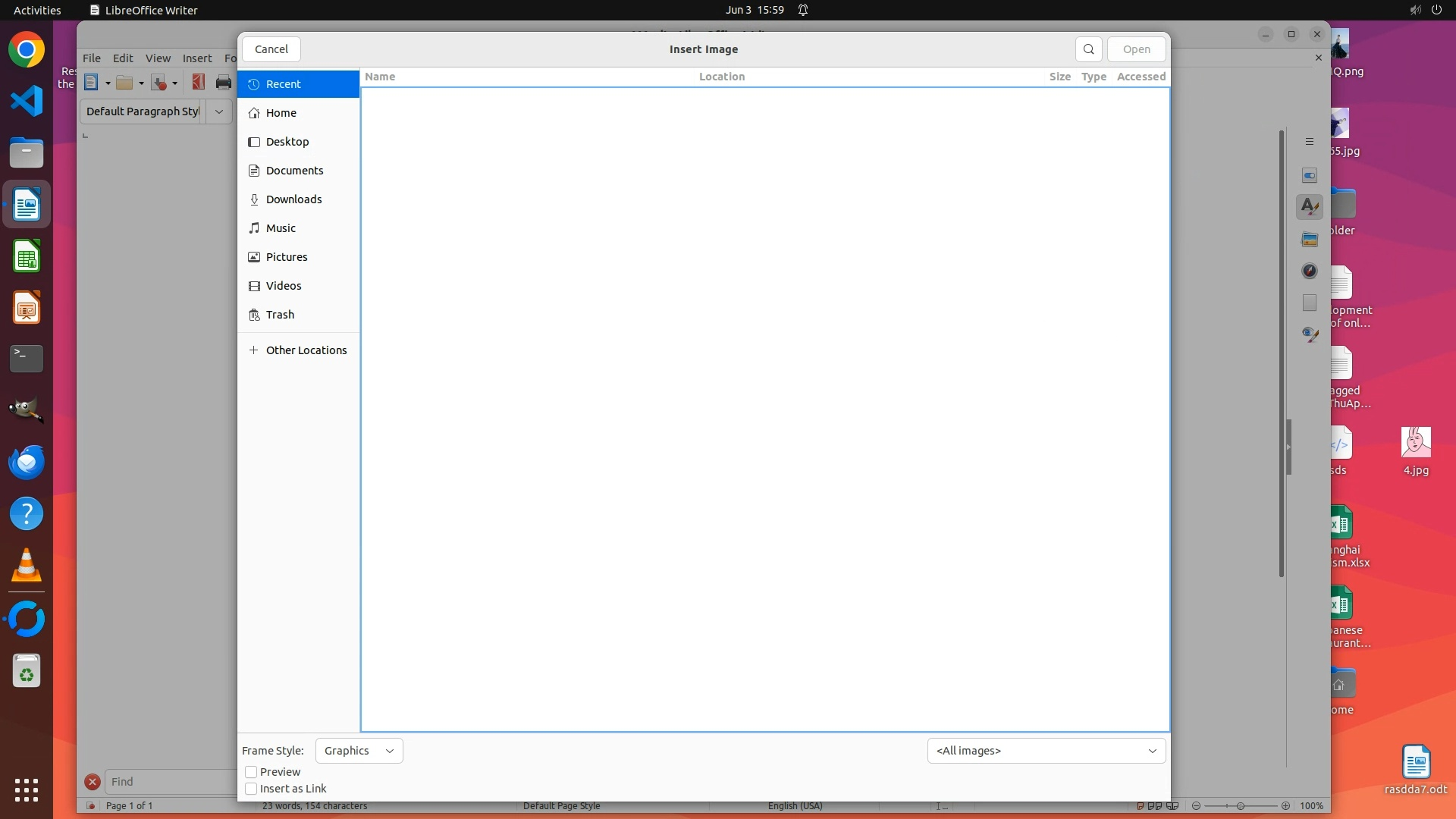Open the Navigator compass sidebar icon
Viewport: 1456px width, 819px height.
pyautogui.click(x=1309, y=271)
